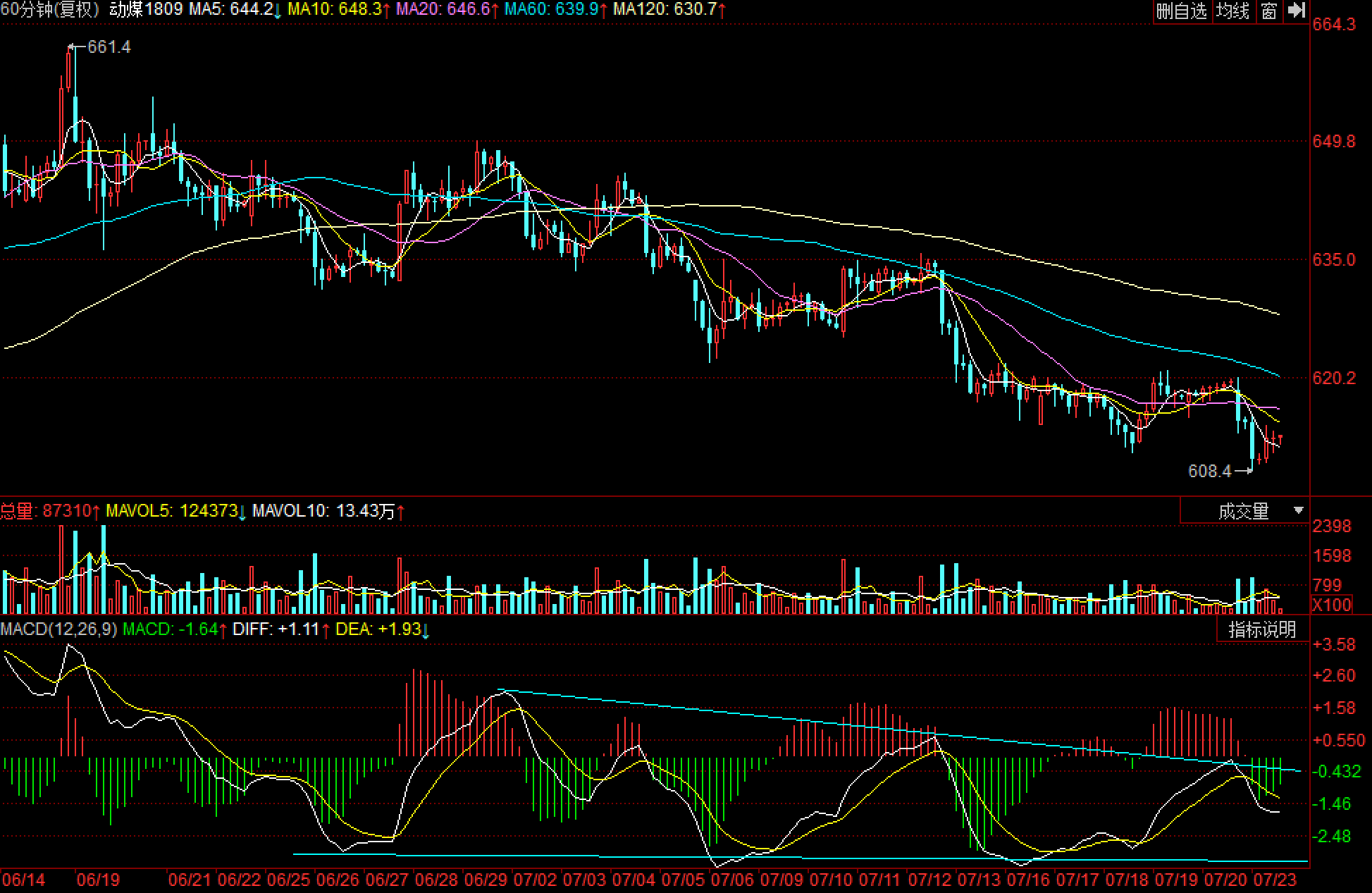
Task: Click the 06/28 date on the time axis
Action: click(436, 880)
